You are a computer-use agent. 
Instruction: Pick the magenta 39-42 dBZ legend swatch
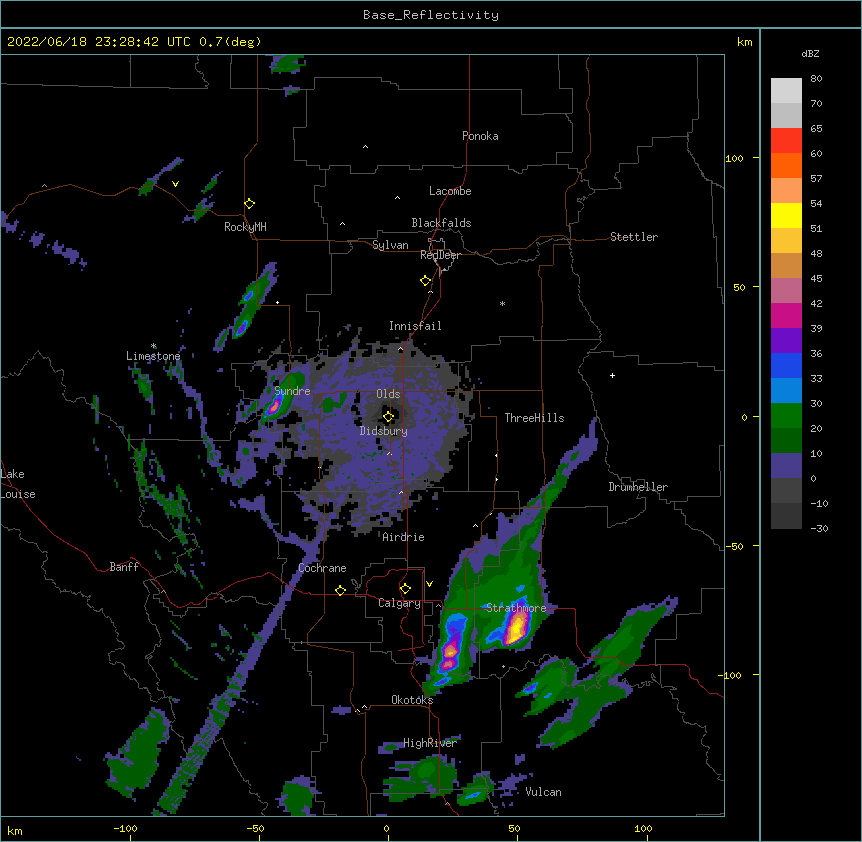tap(786, 315)
